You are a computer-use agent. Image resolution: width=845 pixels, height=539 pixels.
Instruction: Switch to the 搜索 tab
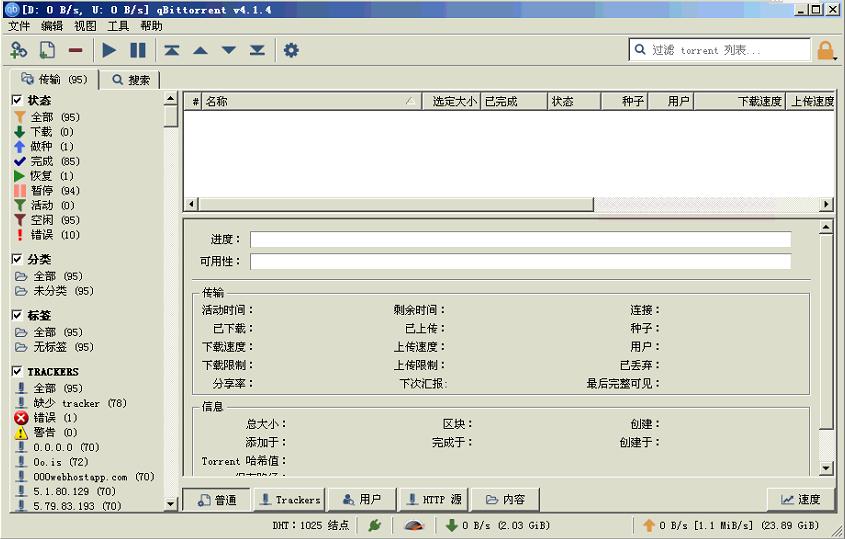click(130, 80)
